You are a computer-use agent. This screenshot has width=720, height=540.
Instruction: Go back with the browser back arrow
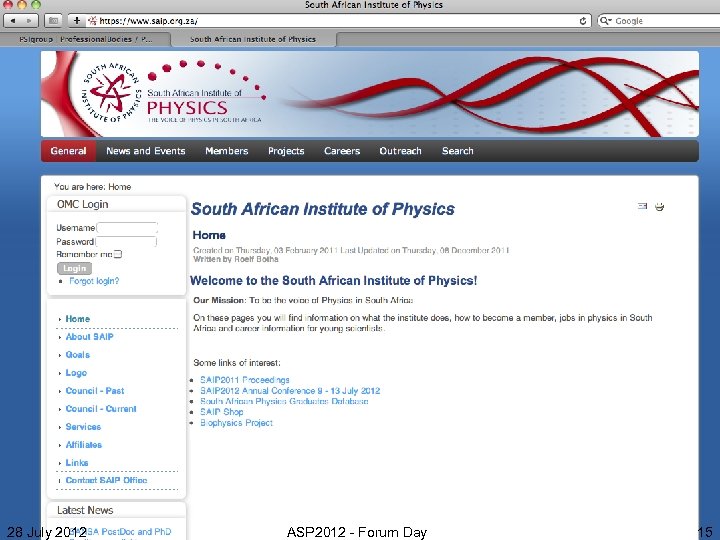pos(13,21)
